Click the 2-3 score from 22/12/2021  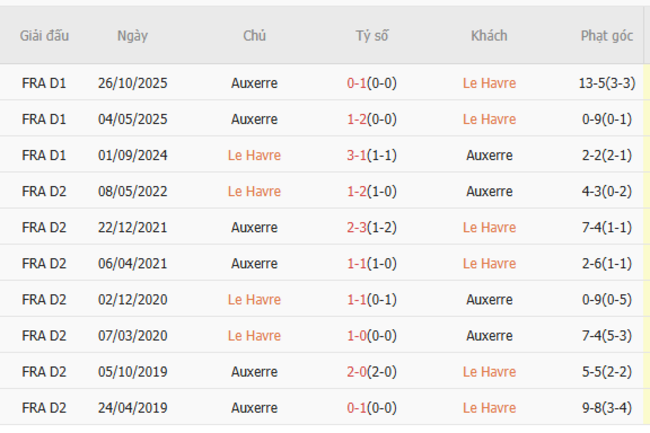pyautogui.click(x=357, y=227)
